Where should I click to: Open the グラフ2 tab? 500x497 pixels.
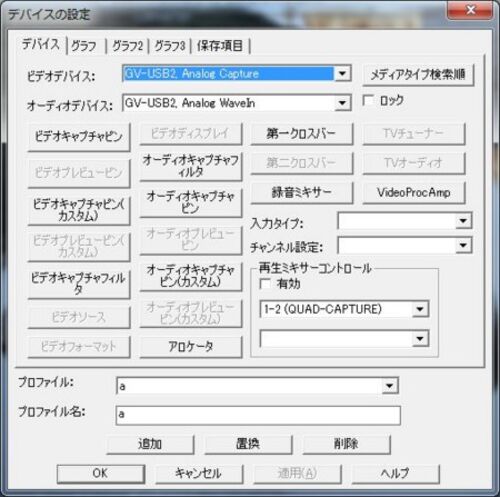tap(127, 46)
